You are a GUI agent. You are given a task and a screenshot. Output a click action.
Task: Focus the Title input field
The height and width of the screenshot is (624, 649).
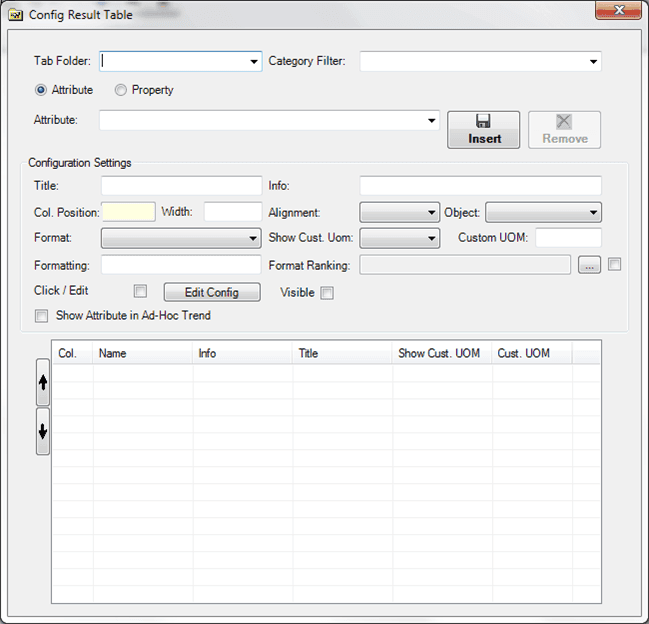click(x=181, y=185)
